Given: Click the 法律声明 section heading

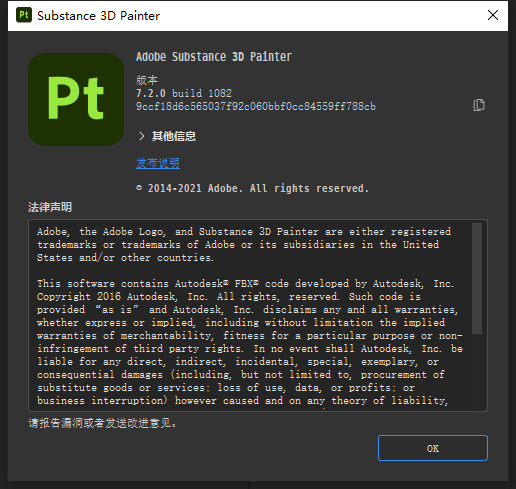Looking at the screenshot, I should (50, 207).
